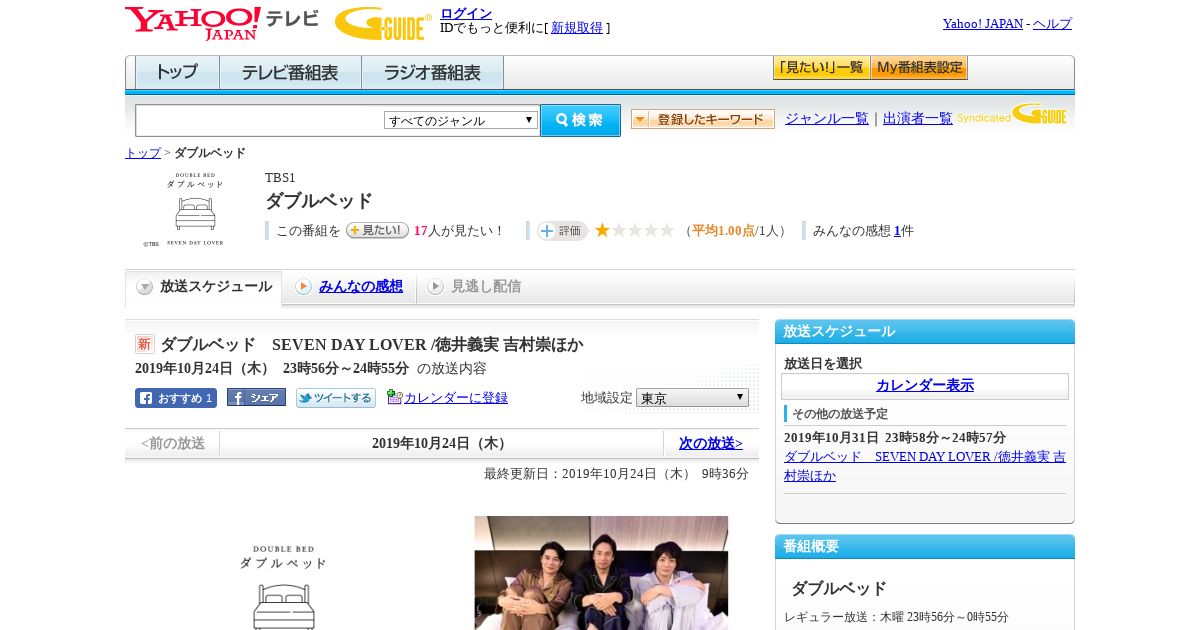Open the 出演者一覧 link
The width and height of the screenshot is (1200, 630).
(x=918, y=118)
